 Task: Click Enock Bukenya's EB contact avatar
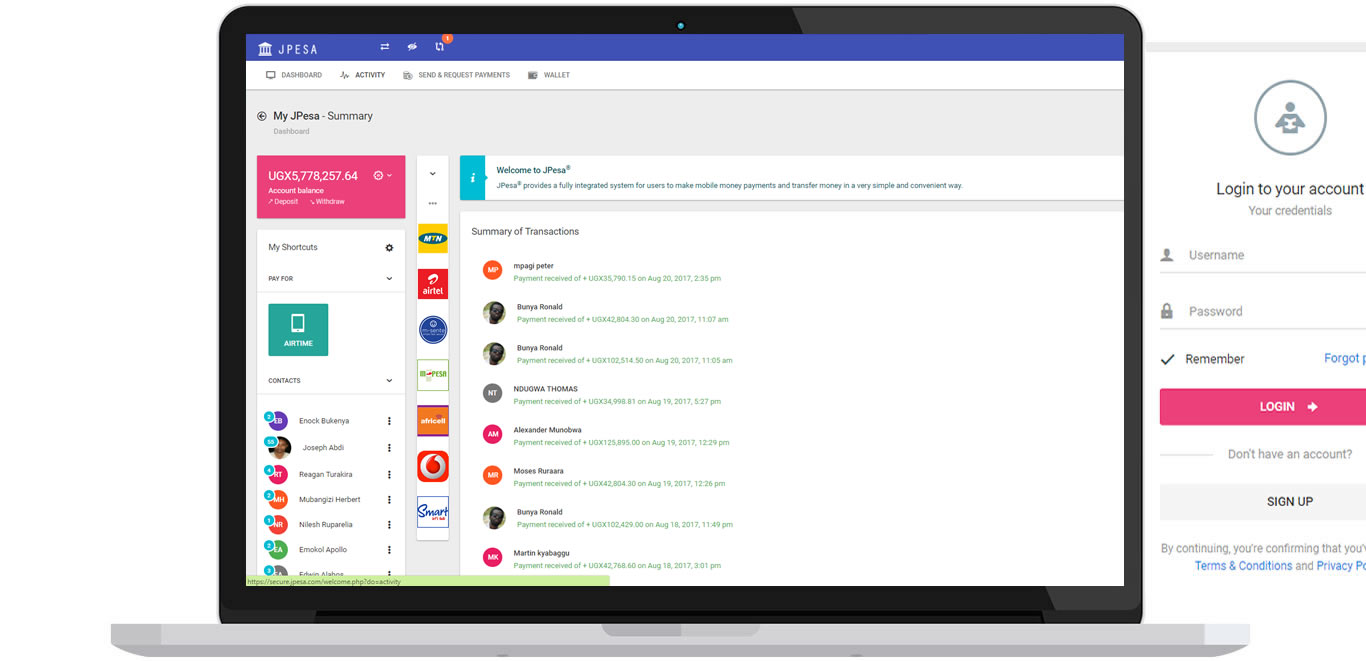pos(278,421)
